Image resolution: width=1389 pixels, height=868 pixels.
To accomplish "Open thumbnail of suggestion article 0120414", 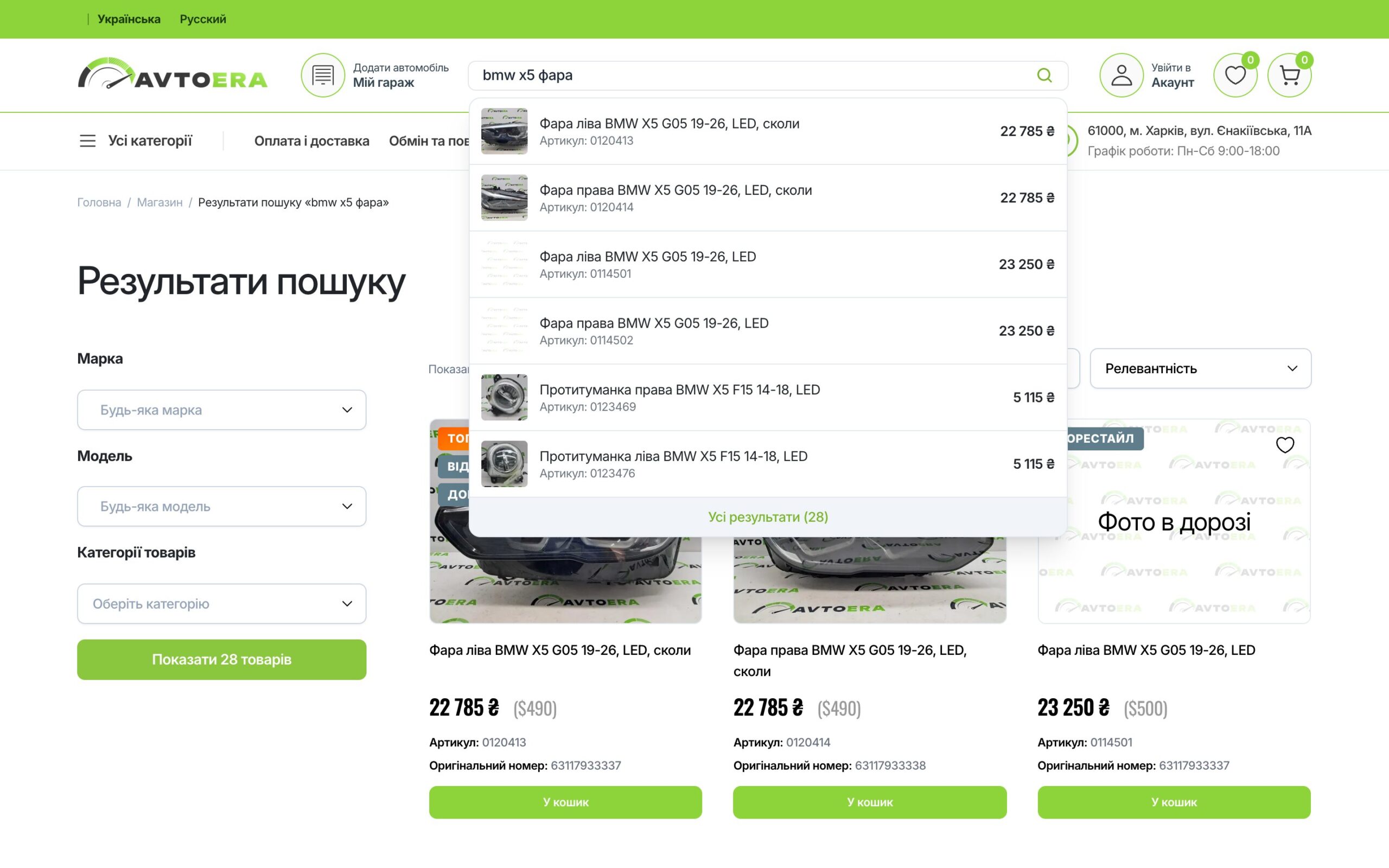I will point(504,197).
